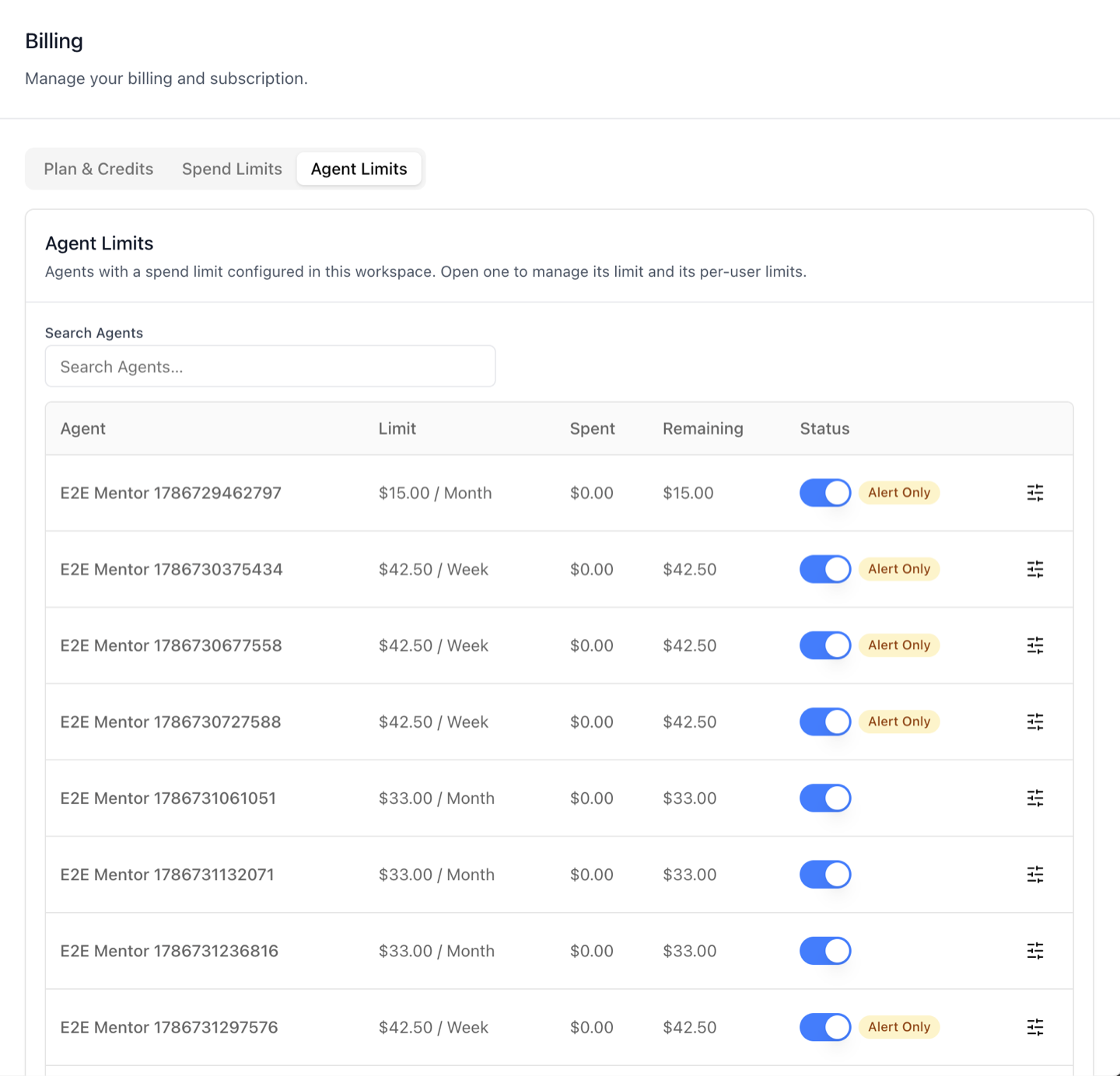Screen dimensions: 1120x1076
Task: Open limit settings for E2E Mentor 1786731297576
Action: click(1034, 1027)
